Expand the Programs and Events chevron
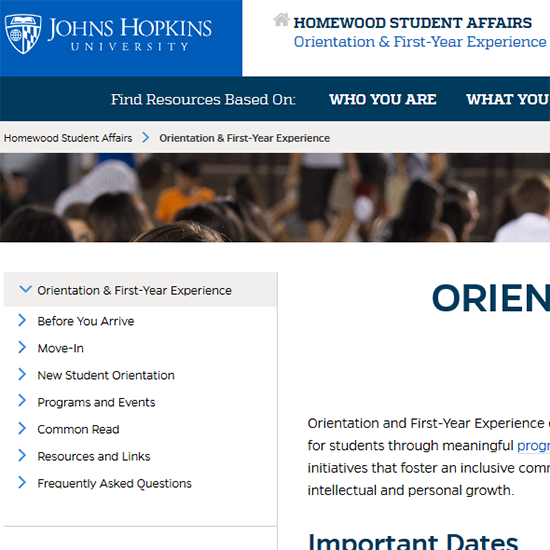Image resolution: width=550 pixels, height=550 pixels. pyautogui.click(x=22, y=401)
